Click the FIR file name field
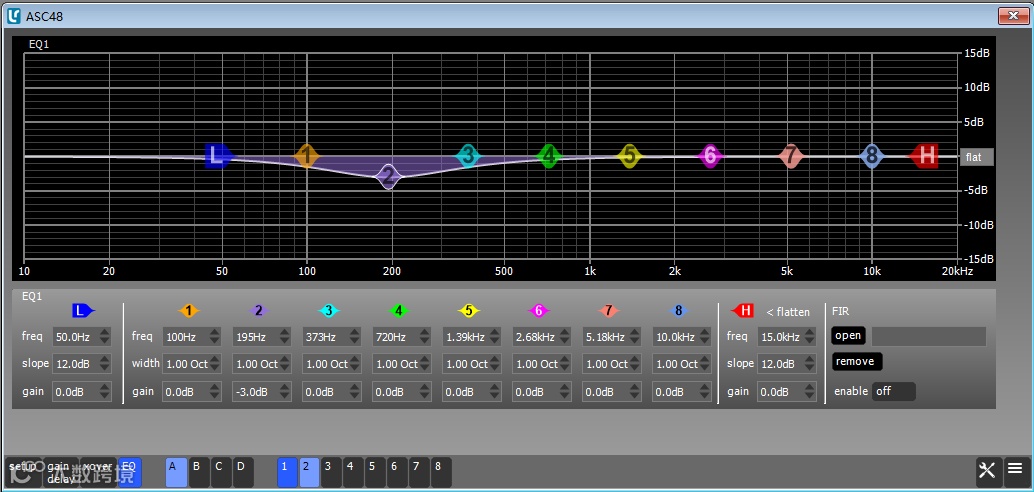Viewport: 1034px width, 492px height. 928,336
